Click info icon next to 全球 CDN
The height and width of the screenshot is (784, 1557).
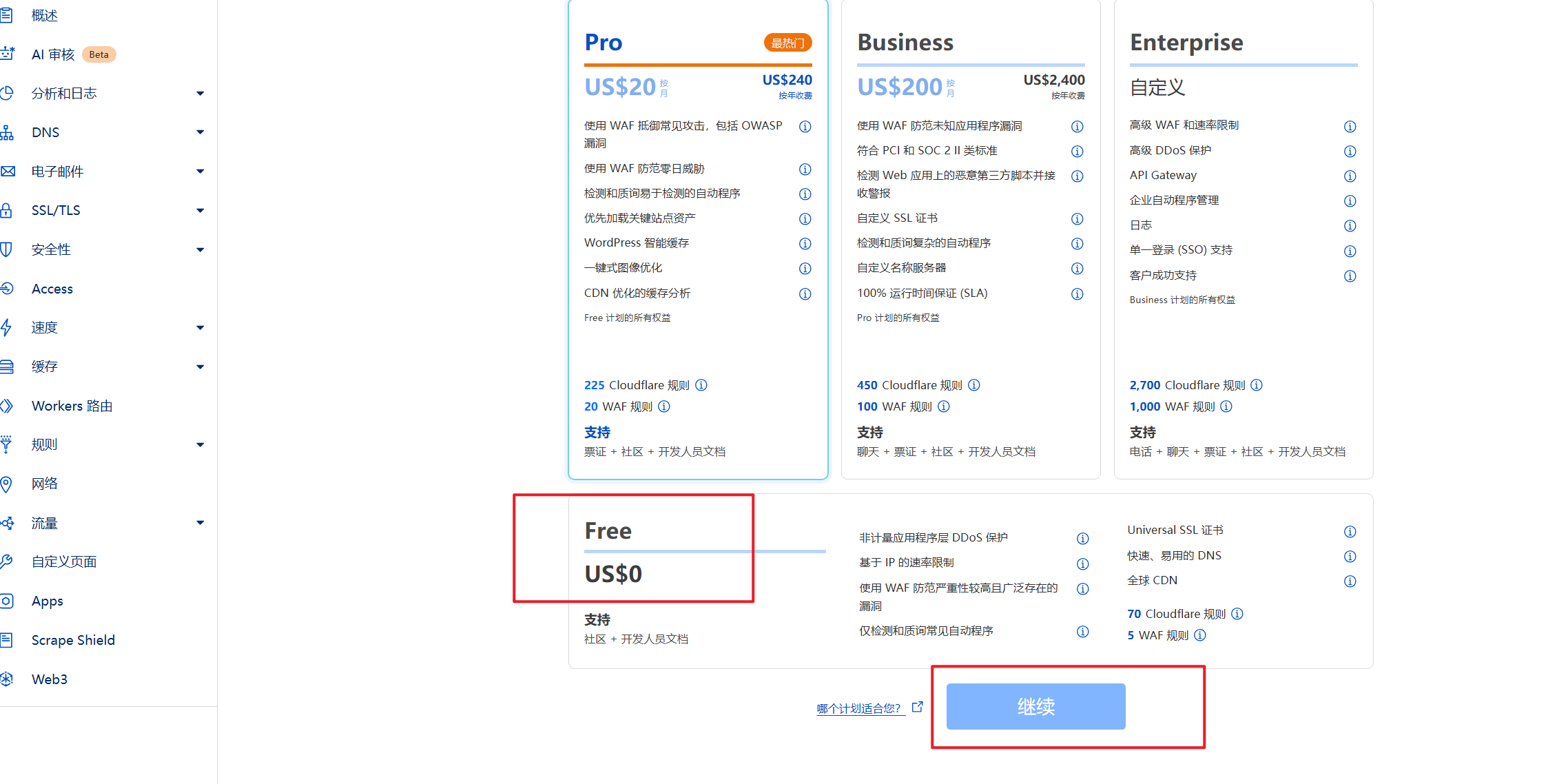coord(1350,581)
